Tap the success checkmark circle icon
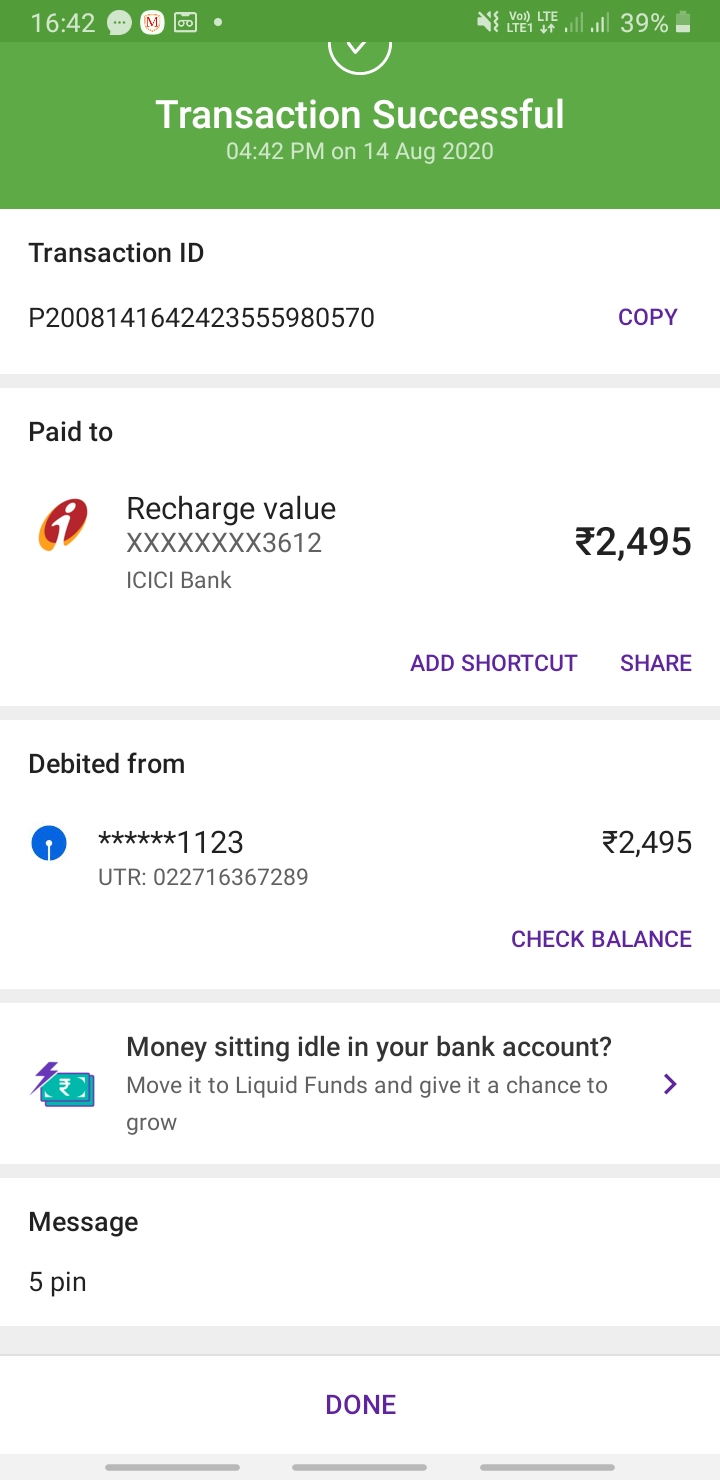 click(x=360, y=52)
